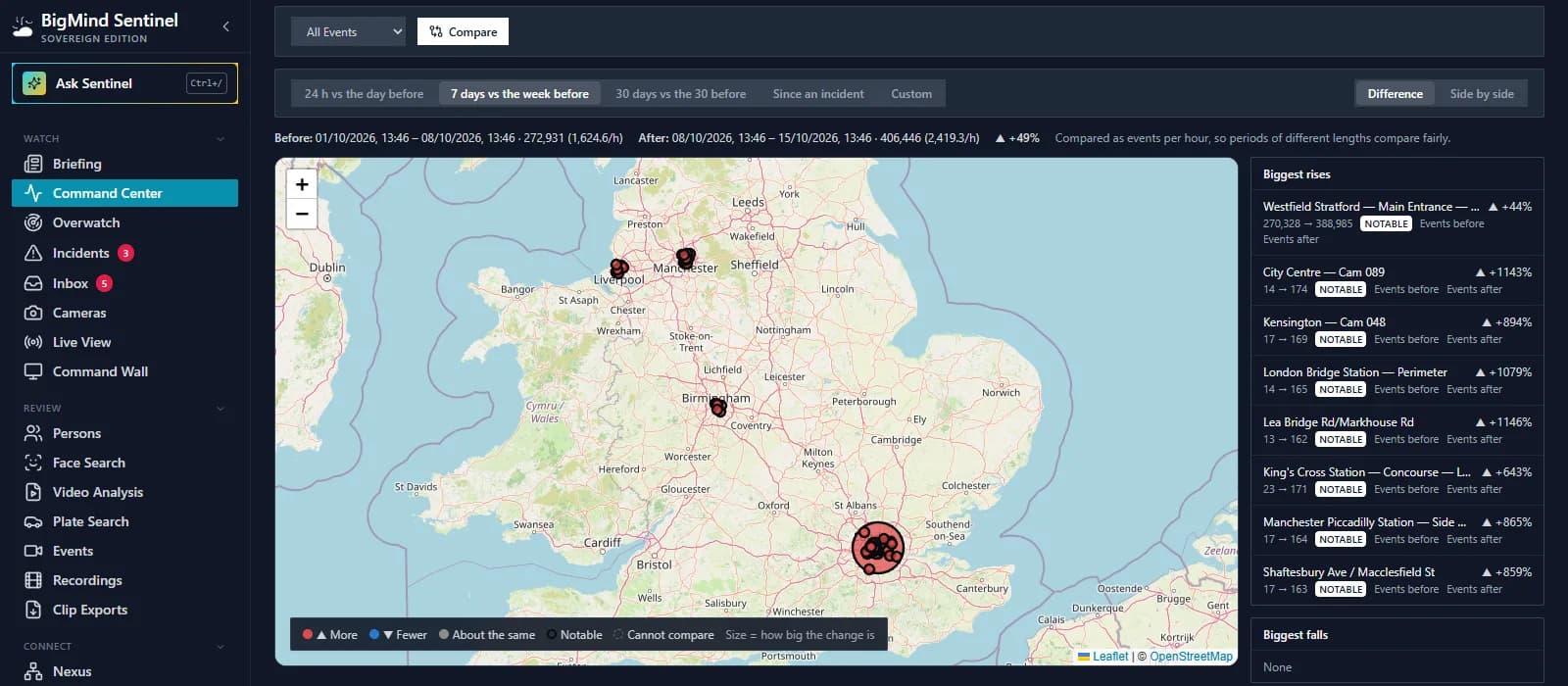Click the Biggest rises heading
This screenshot has height=686, width=1568.
1297,174
